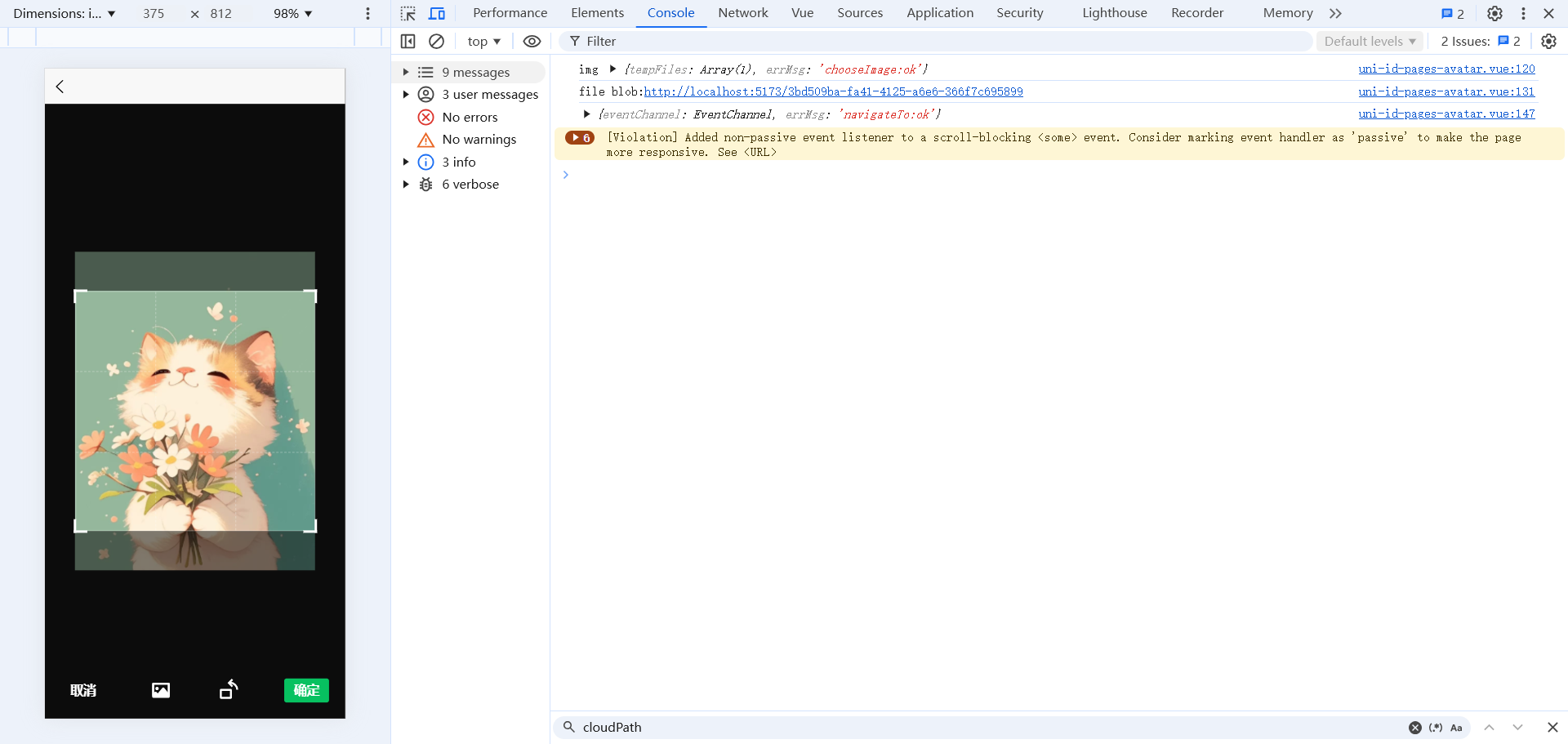Switch to the Performance tab
The image size is (1568, 744).
click(x=510, y=13)
